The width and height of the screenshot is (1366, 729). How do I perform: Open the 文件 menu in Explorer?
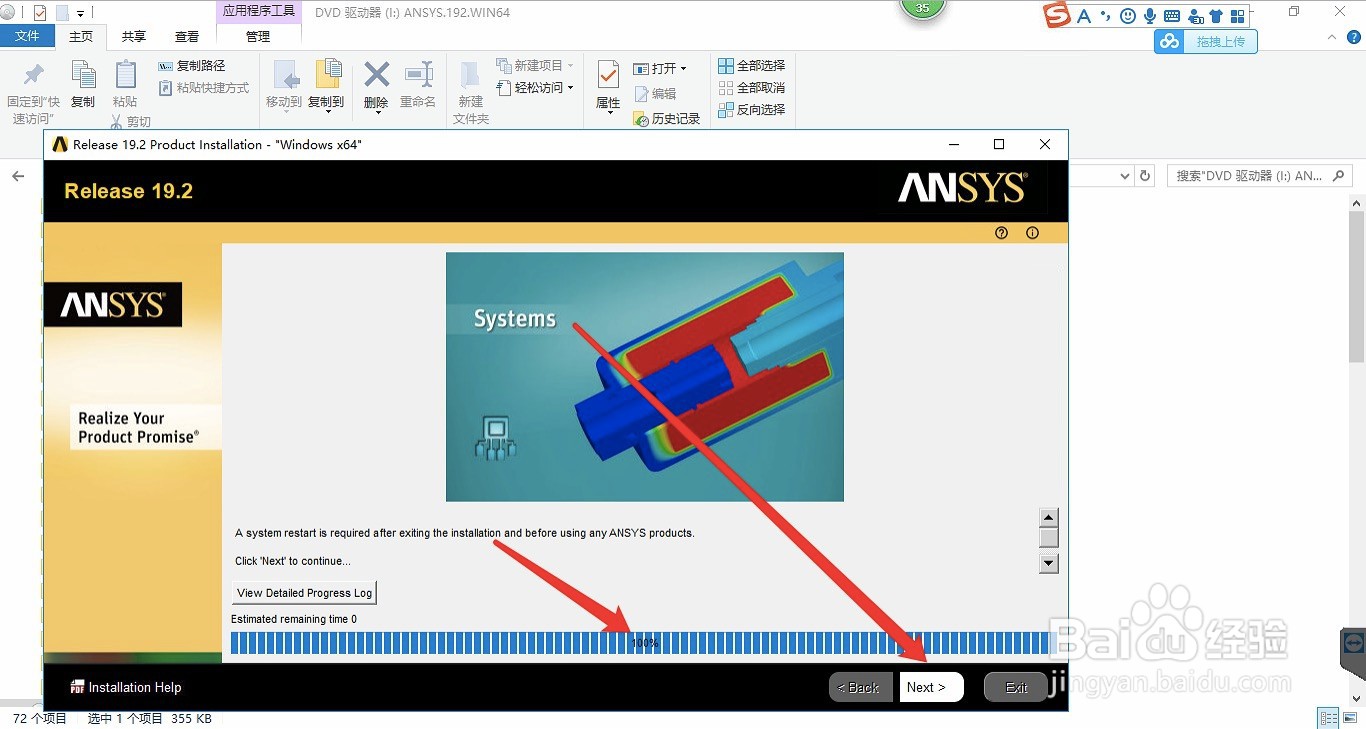click(x=28, y=36)
